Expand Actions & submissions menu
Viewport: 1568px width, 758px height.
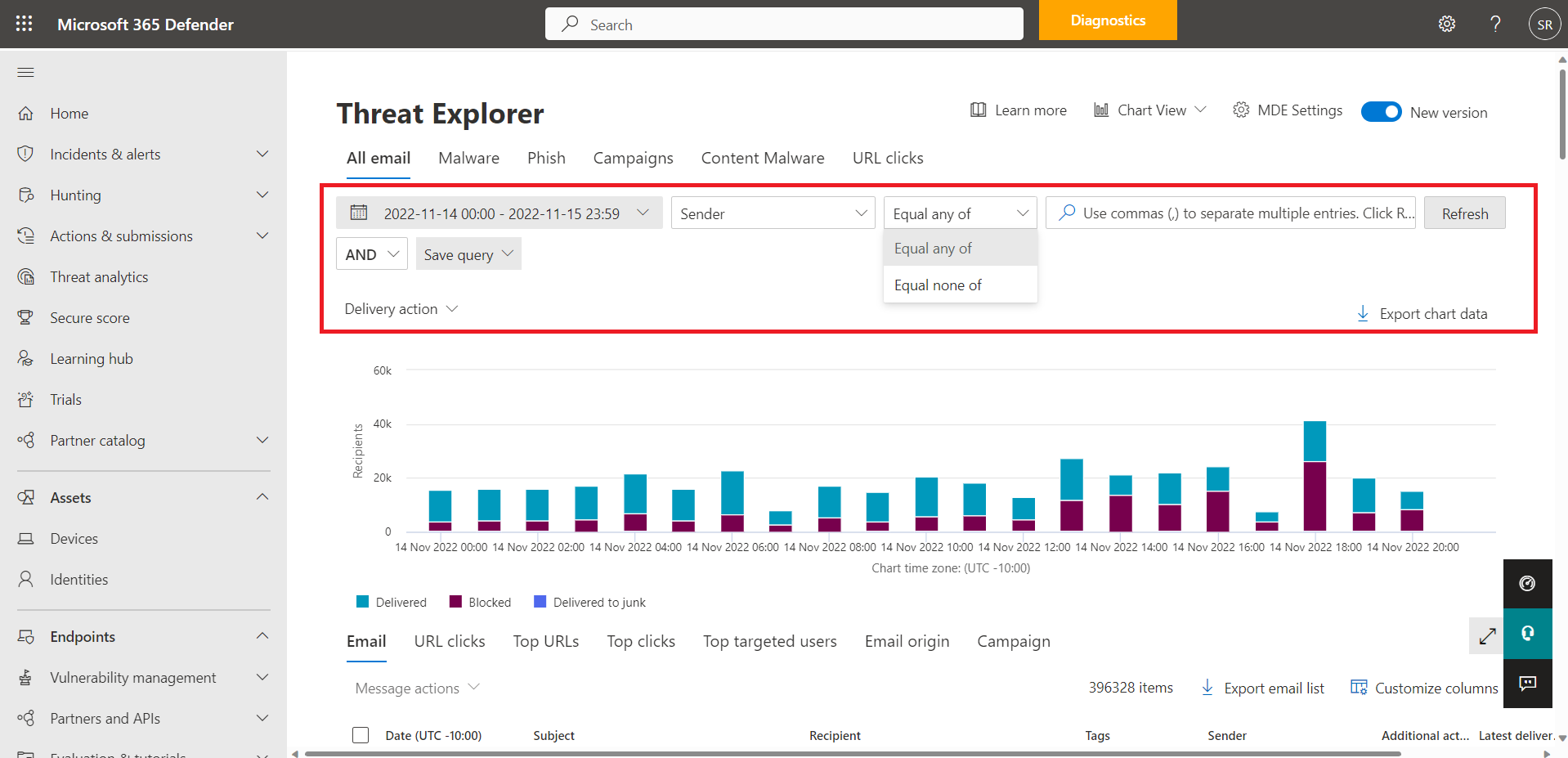(x=262, y=235)
